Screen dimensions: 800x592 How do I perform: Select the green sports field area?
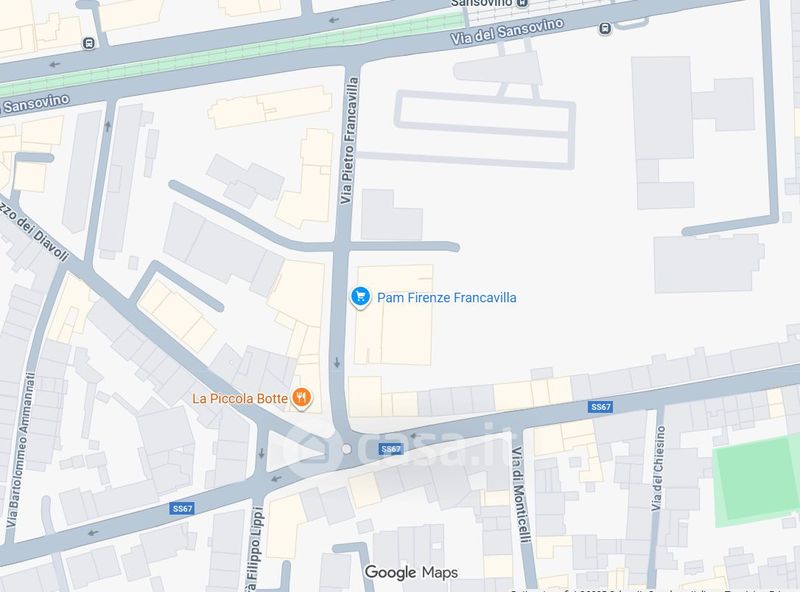point(756,481)
